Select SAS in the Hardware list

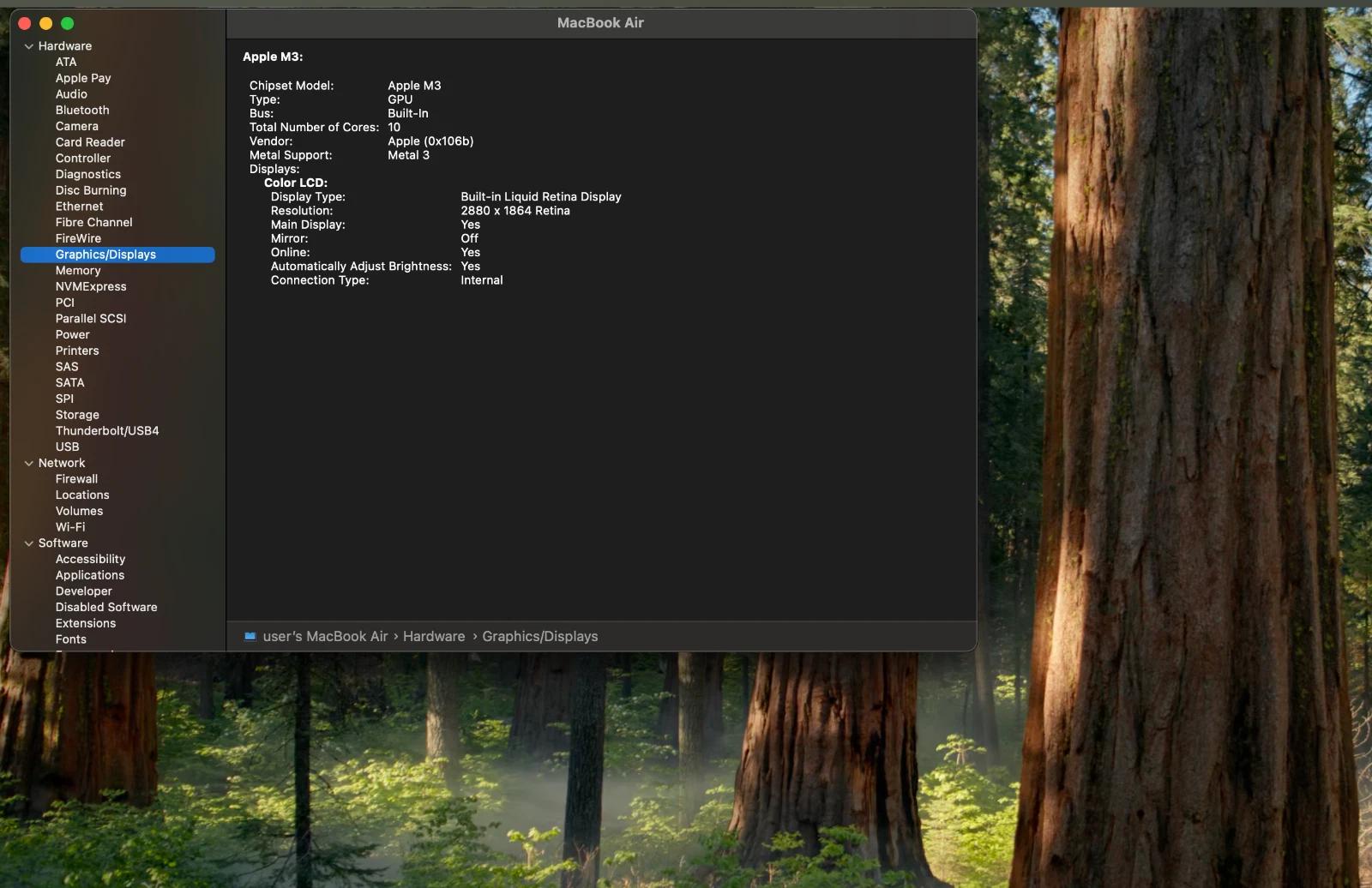click(x=67, y=367)
